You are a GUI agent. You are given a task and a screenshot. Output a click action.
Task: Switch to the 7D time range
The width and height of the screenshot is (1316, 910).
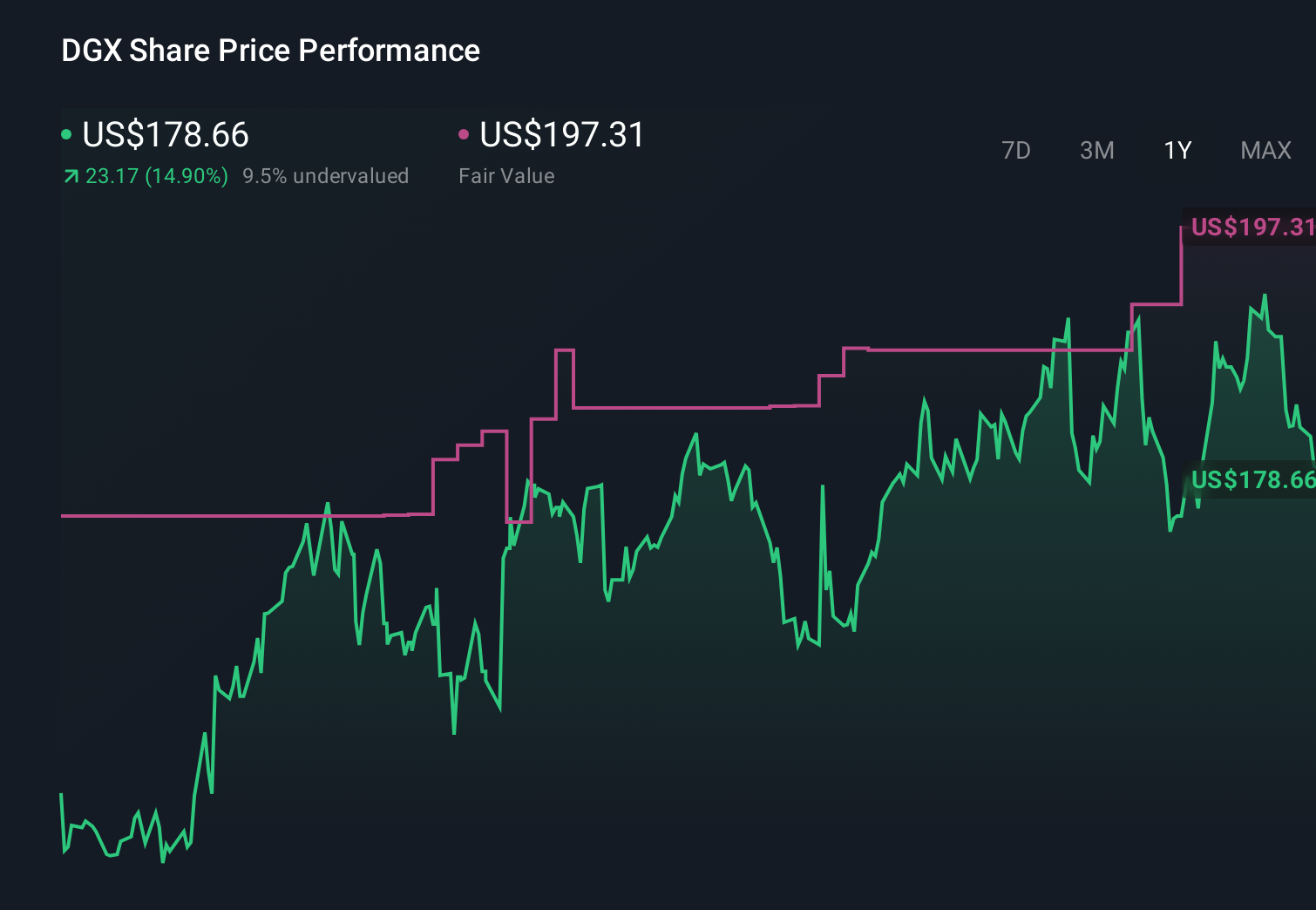pos(1016,150)
